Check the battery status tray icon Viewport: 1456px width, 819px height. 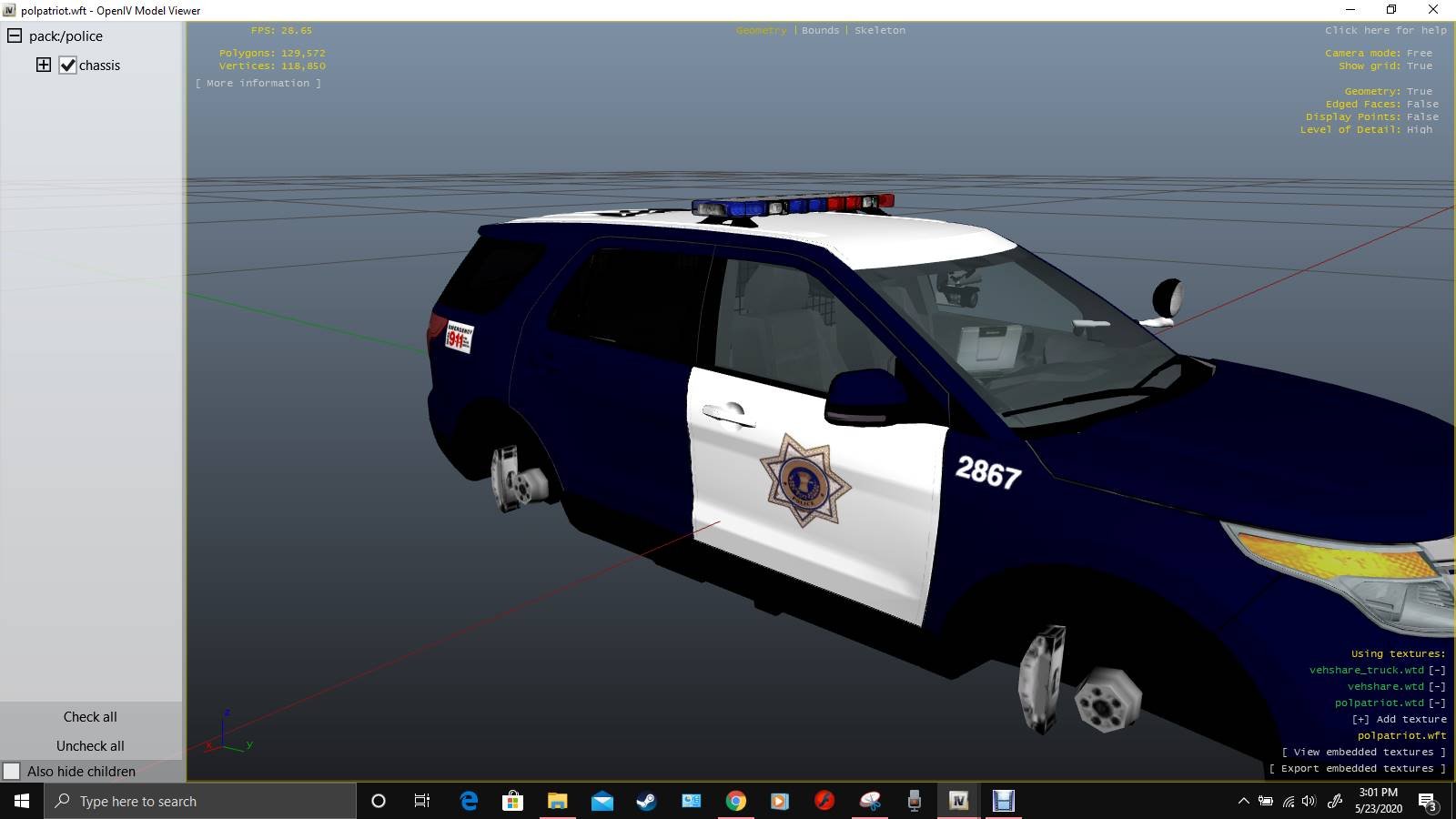(1266, 801)
